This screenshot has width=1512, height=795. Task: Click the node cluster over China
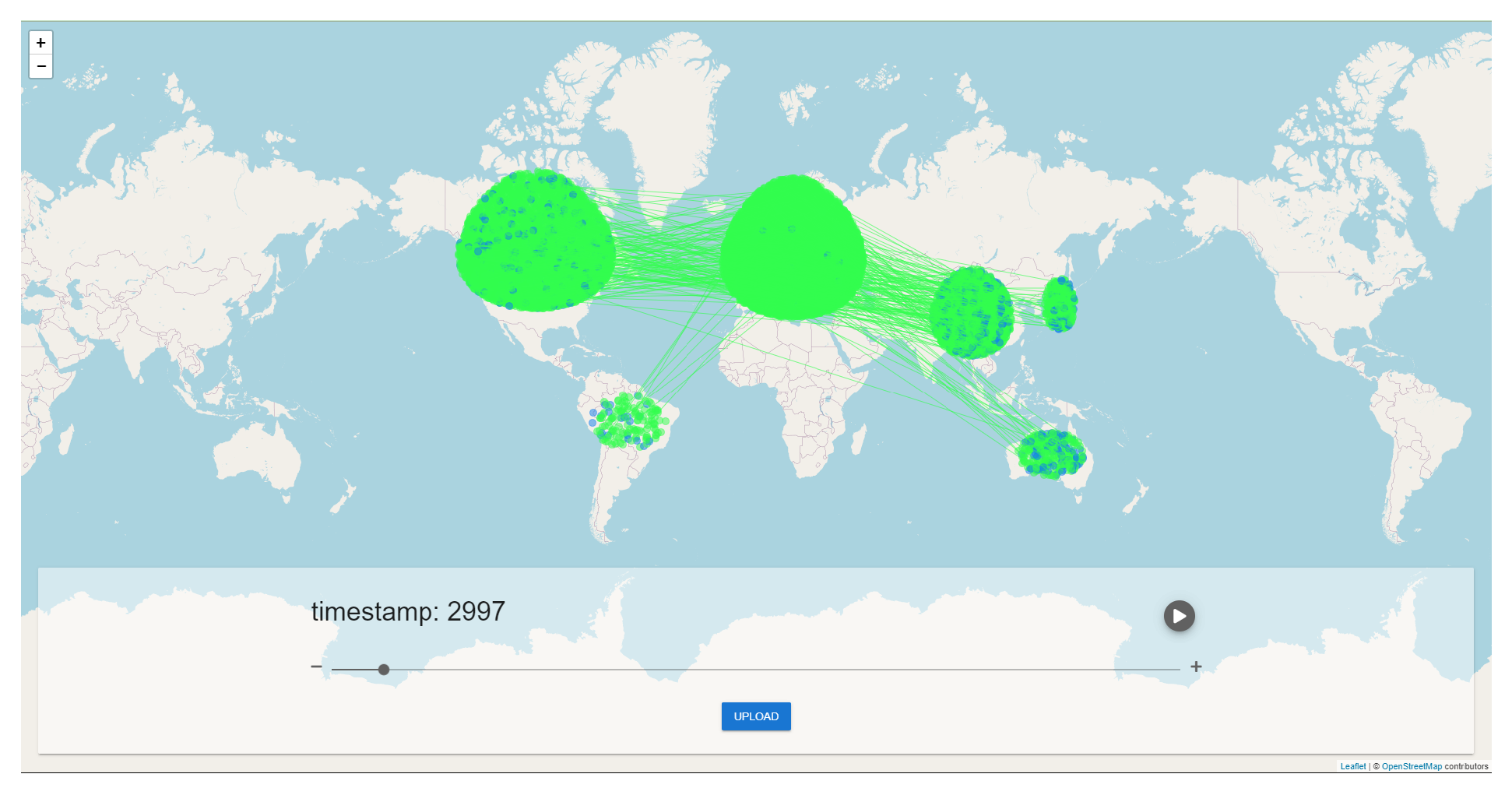click(971, 313)
